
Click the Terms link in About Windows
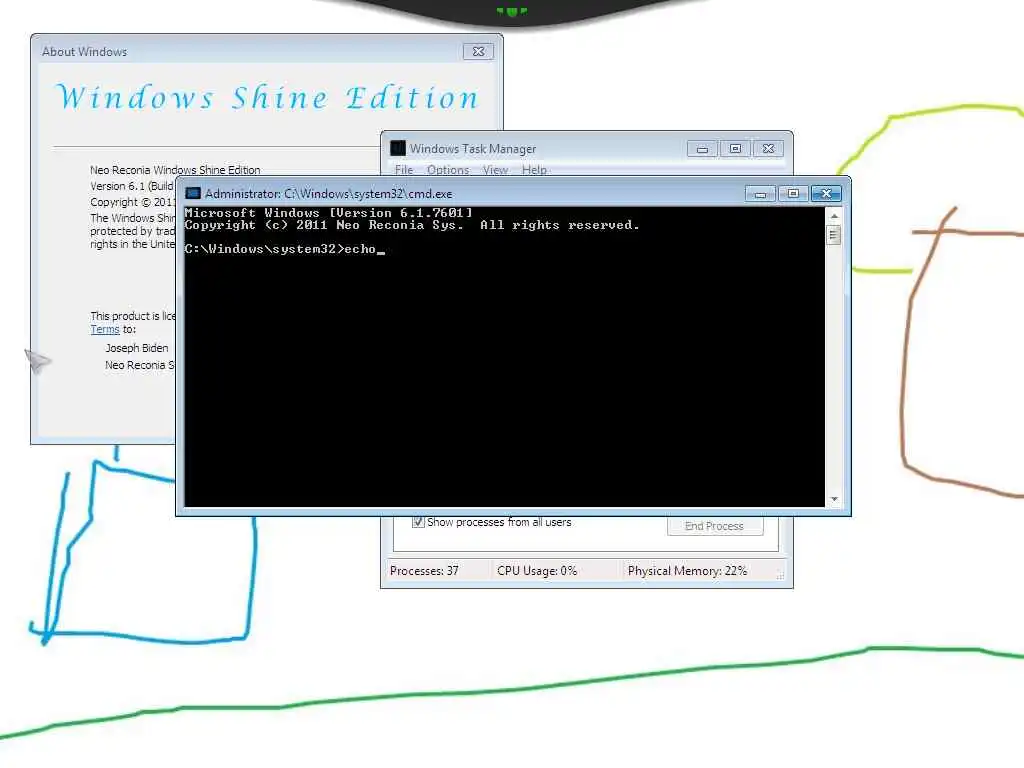[104, 329]
